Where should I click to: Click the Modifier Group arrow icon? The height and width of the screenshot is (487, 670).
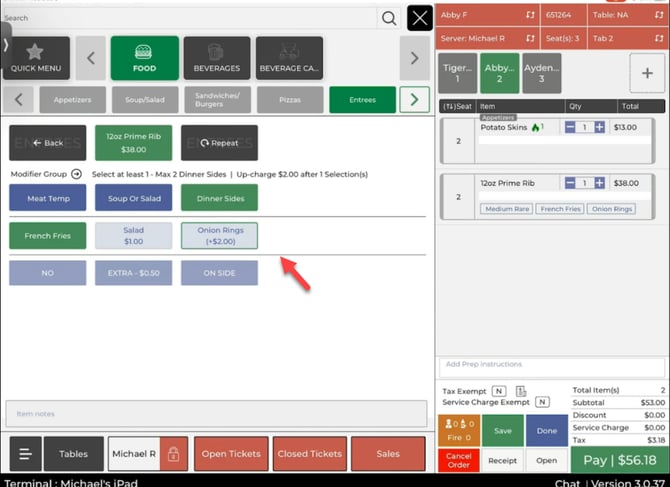[x=76, y=174]
